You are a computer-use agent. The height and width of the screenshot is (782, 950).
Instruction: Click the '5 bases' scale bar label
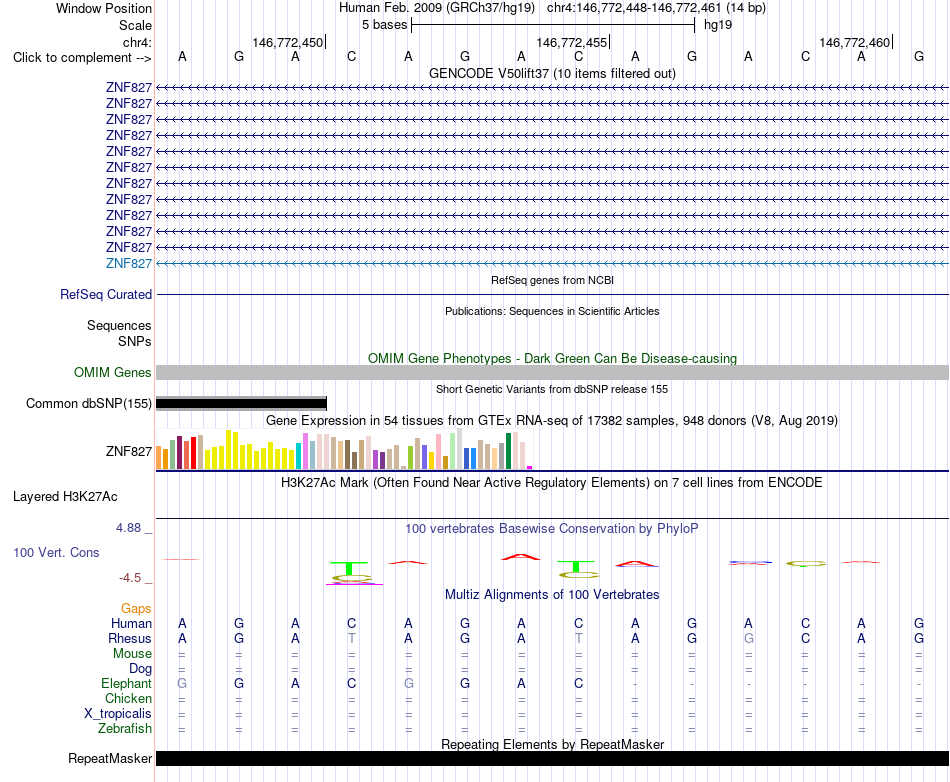385,25
